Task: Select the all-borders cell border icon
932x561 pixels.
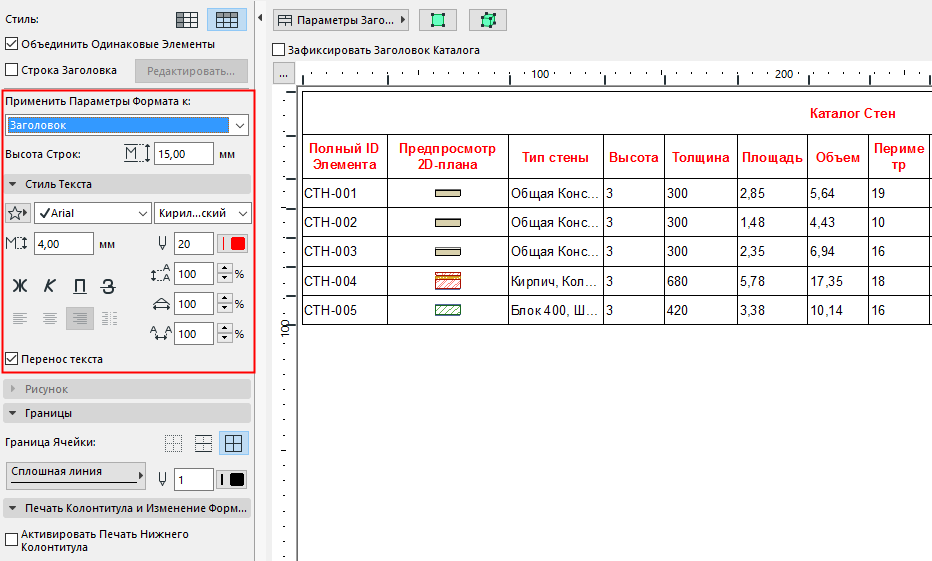Action: pyautogui.click(x=234, y=443)
